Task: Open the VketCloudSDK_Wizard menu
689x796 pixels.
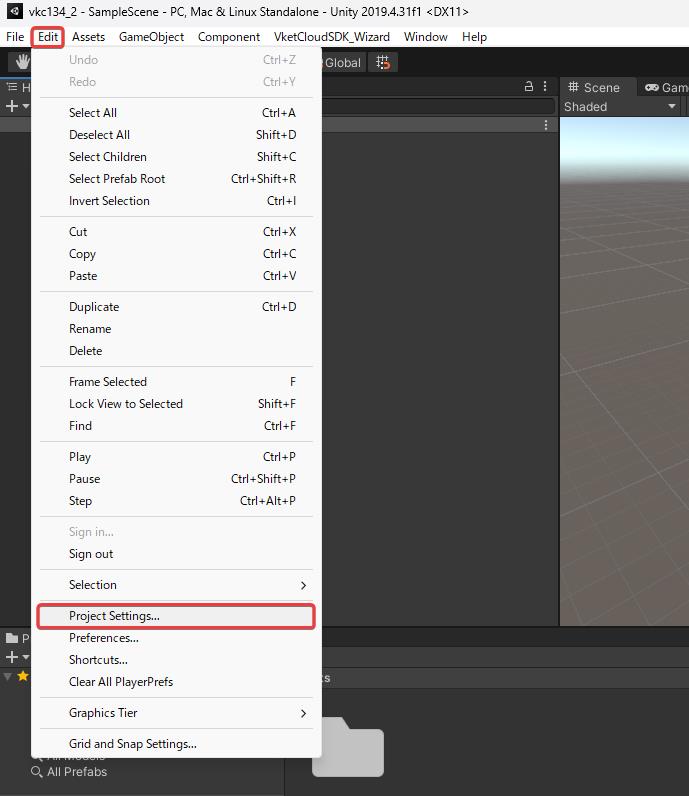Action: (x=331, y=37)
